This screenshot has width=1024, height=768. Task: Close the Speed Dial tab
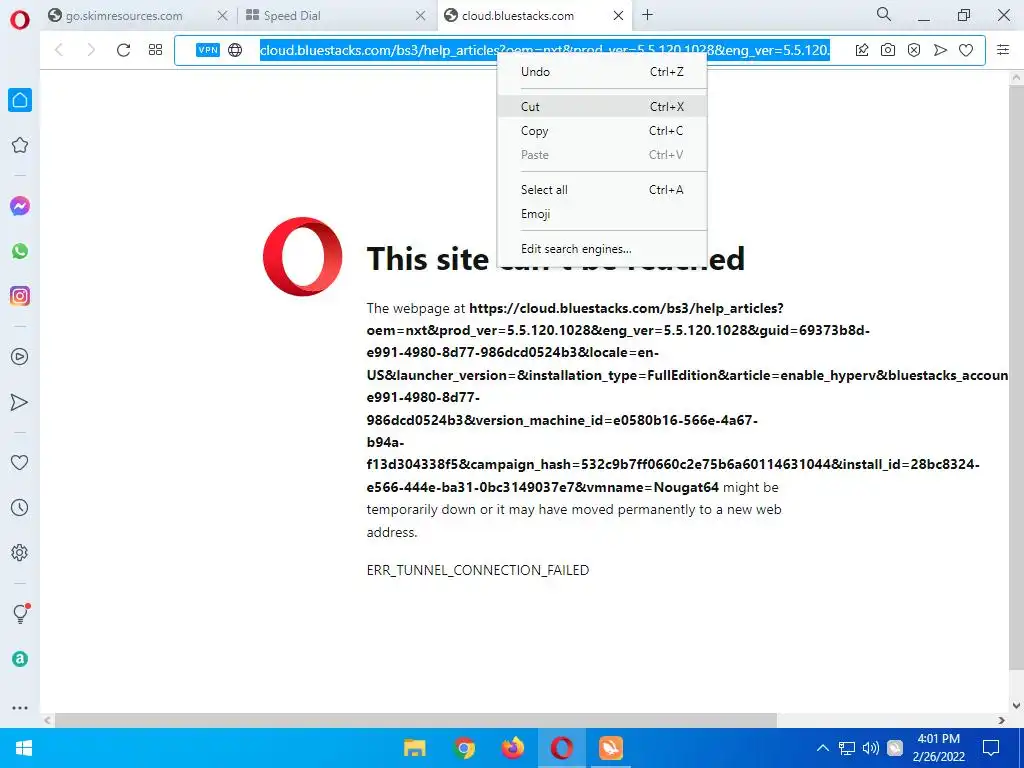(421, 16)
